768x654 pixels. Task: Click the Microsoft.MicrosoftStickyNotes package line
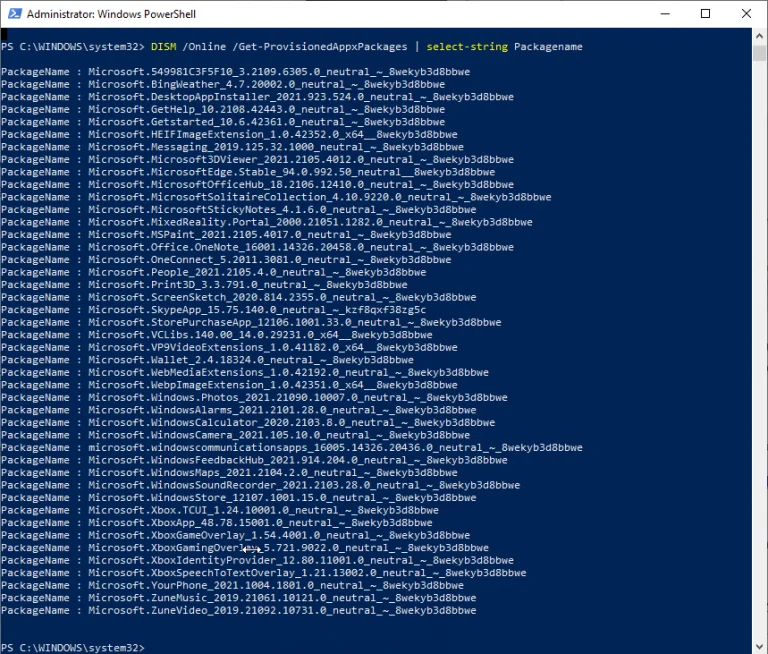click(x=239, y=210)
